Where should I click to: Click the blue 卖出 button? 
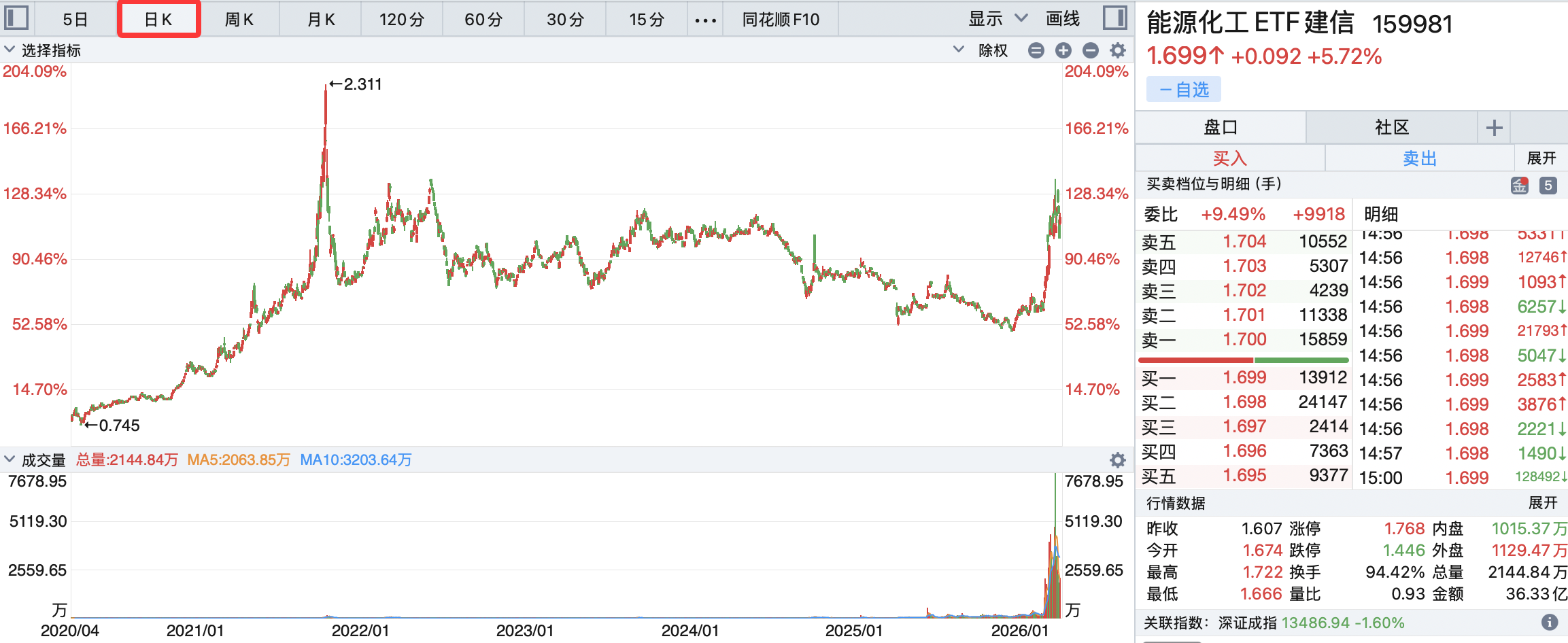coord(1419,158)
